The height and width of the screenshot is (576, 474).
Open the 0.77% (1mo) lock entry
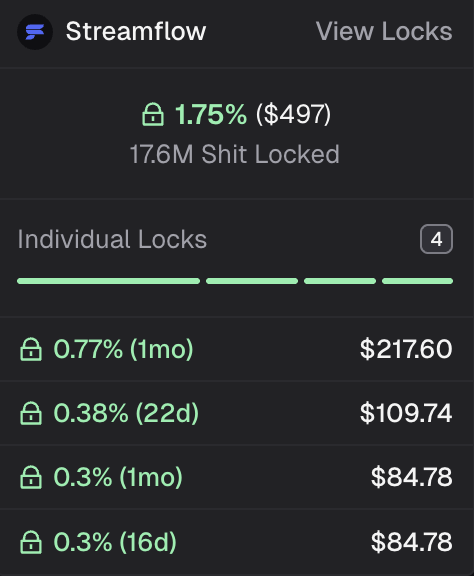click(x=235, y=349)
